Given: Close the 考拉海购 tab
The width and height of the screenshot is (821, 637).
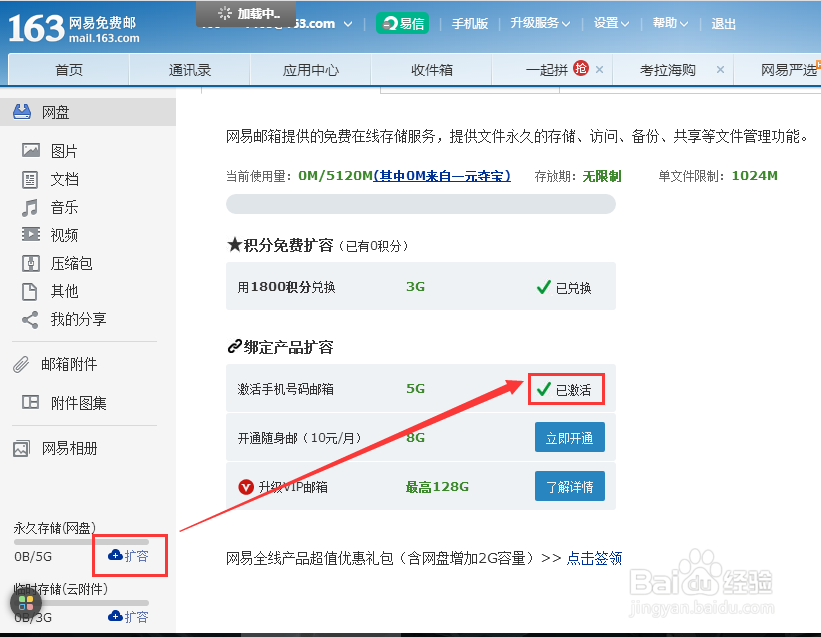Looking at the screenshot, I should point(720,69).
